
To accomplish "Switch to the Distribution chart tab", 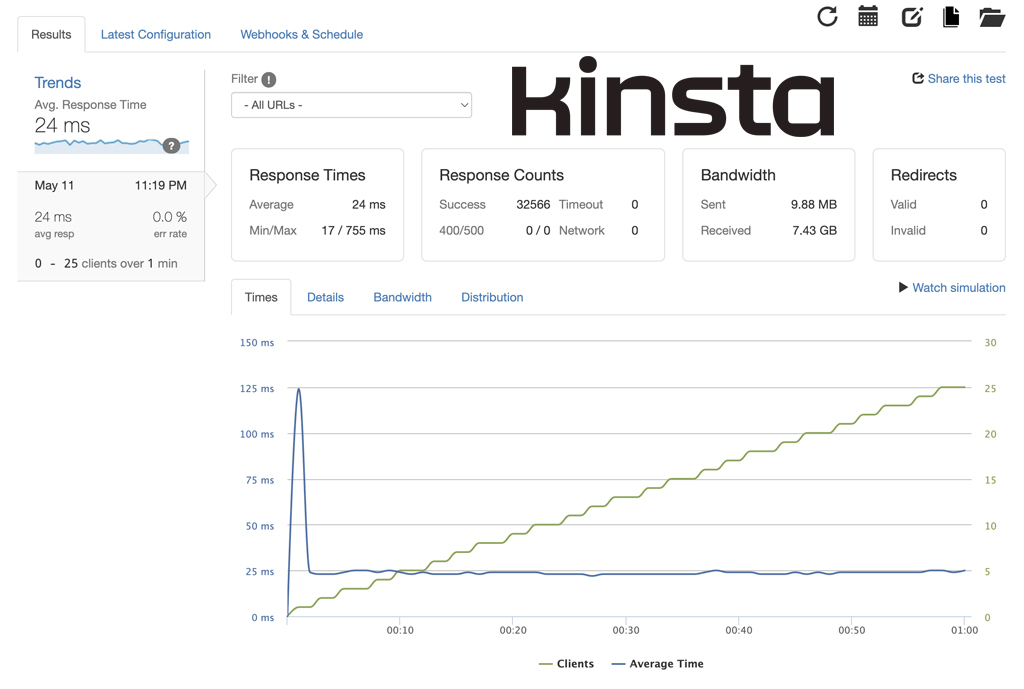I will pos(492,297).
